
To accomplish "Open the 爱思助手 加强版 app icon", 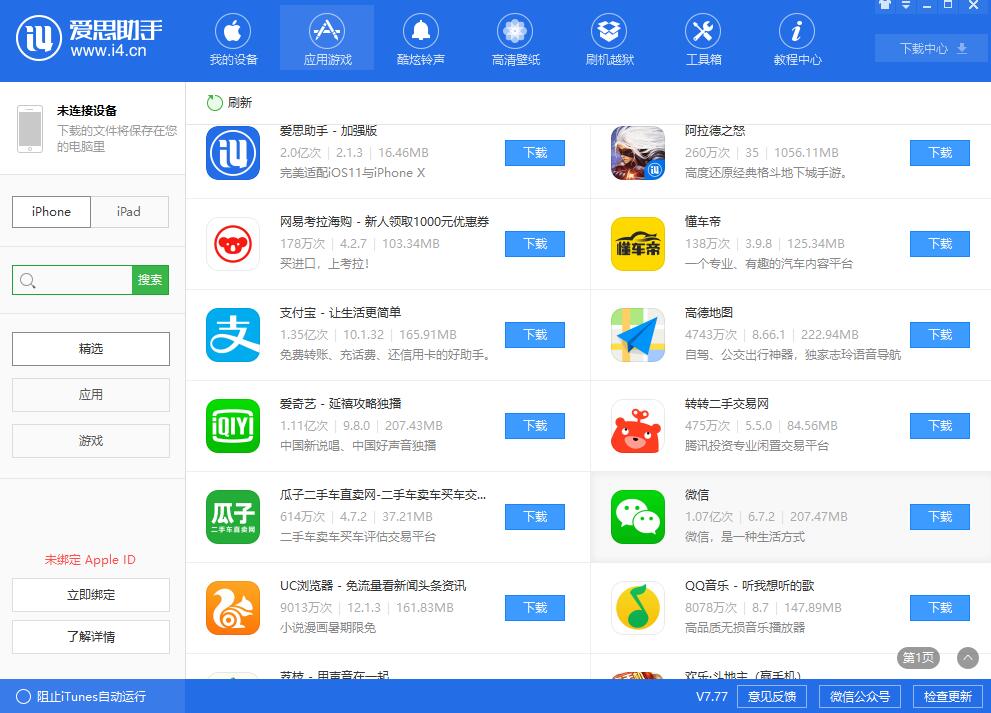I will tap(233, 153).
